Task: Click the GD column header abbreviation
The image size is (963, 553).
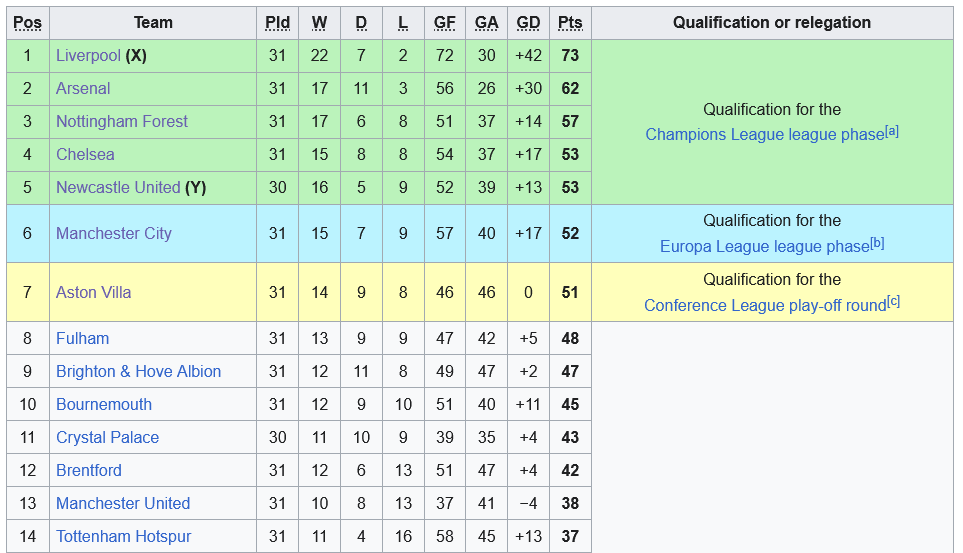Action: pos(528,23)
